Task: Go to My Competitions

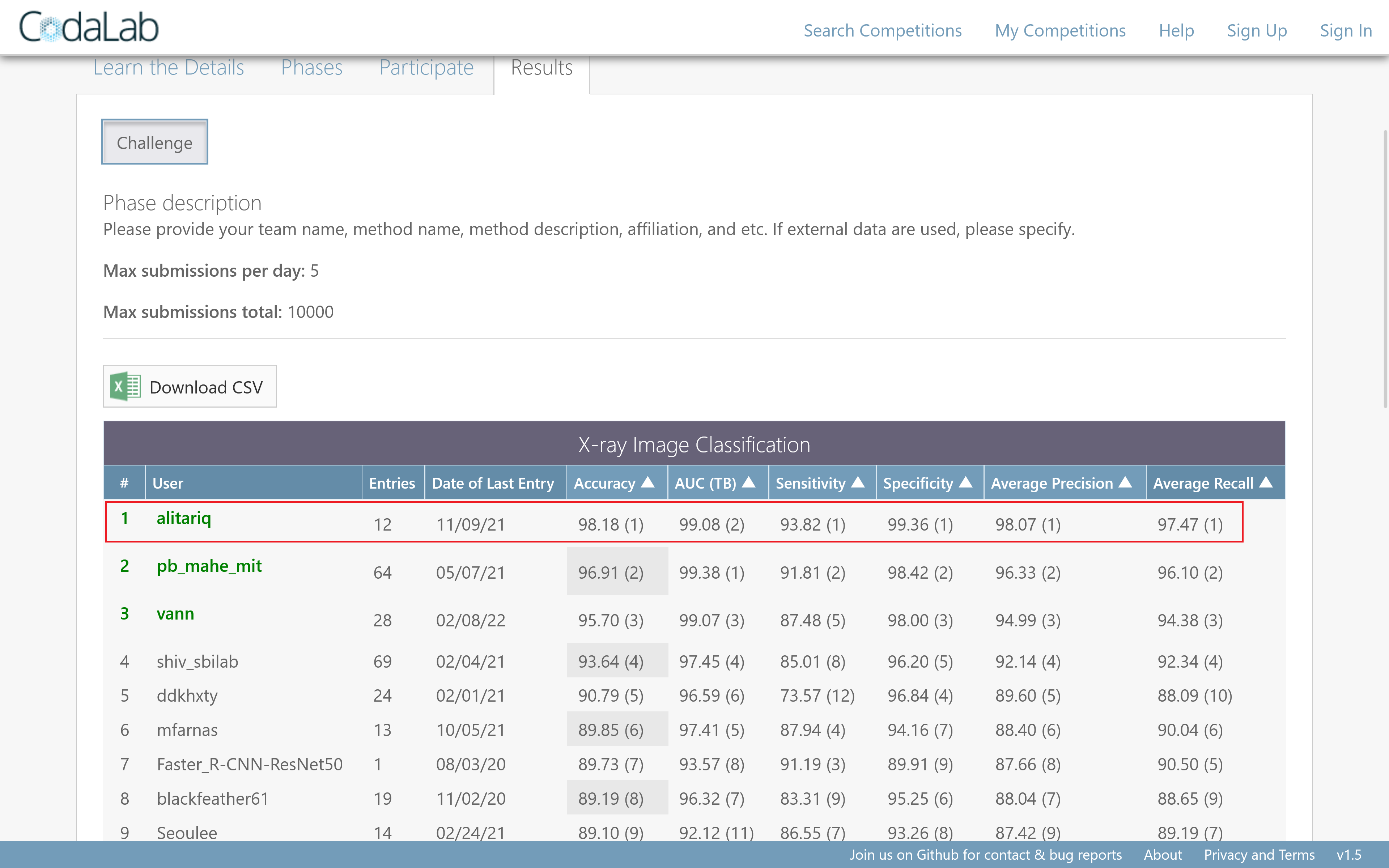Action: [1060, 30]
